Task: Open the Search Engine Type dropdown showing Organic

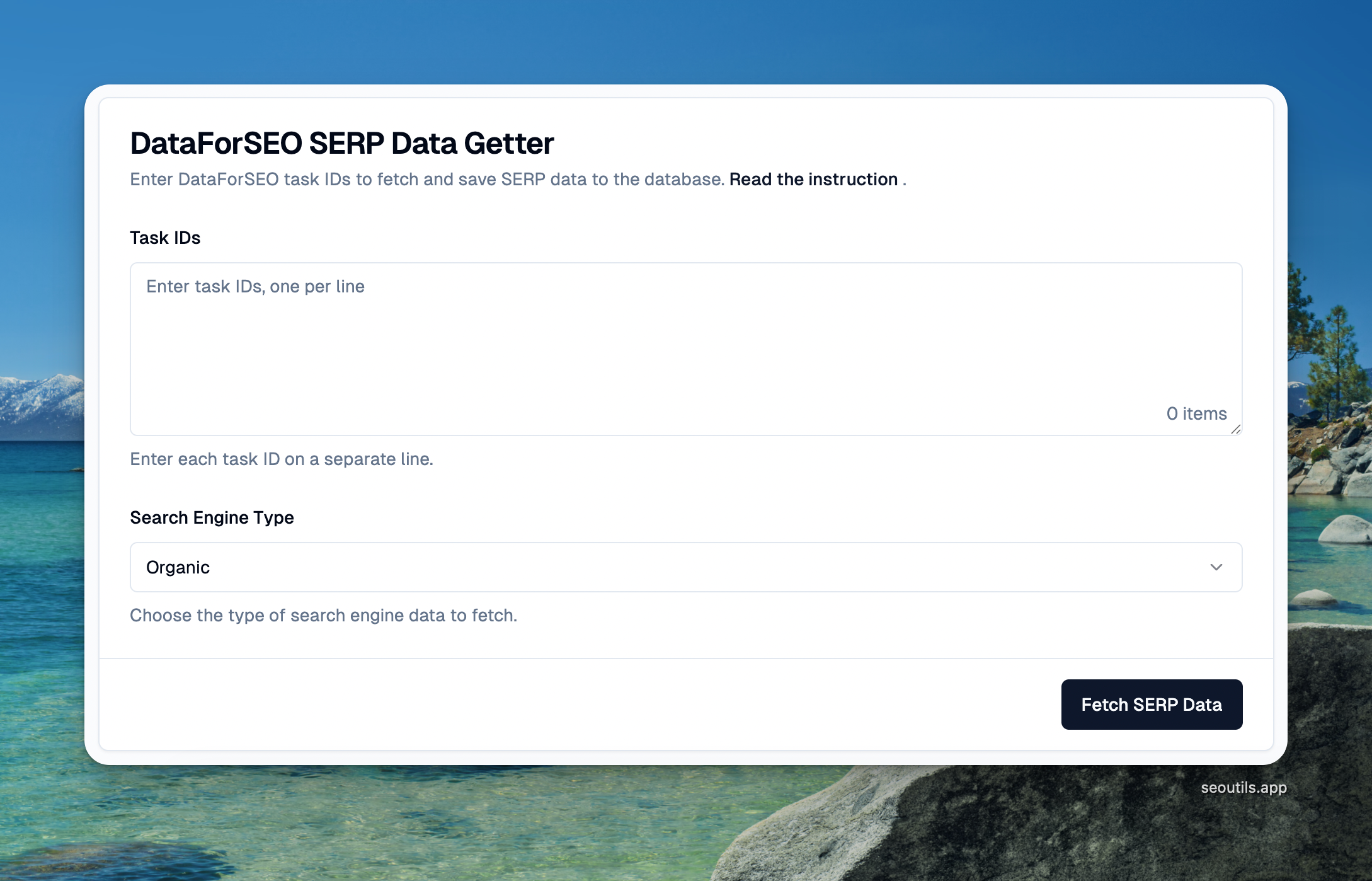Action: tap(686, 567)
